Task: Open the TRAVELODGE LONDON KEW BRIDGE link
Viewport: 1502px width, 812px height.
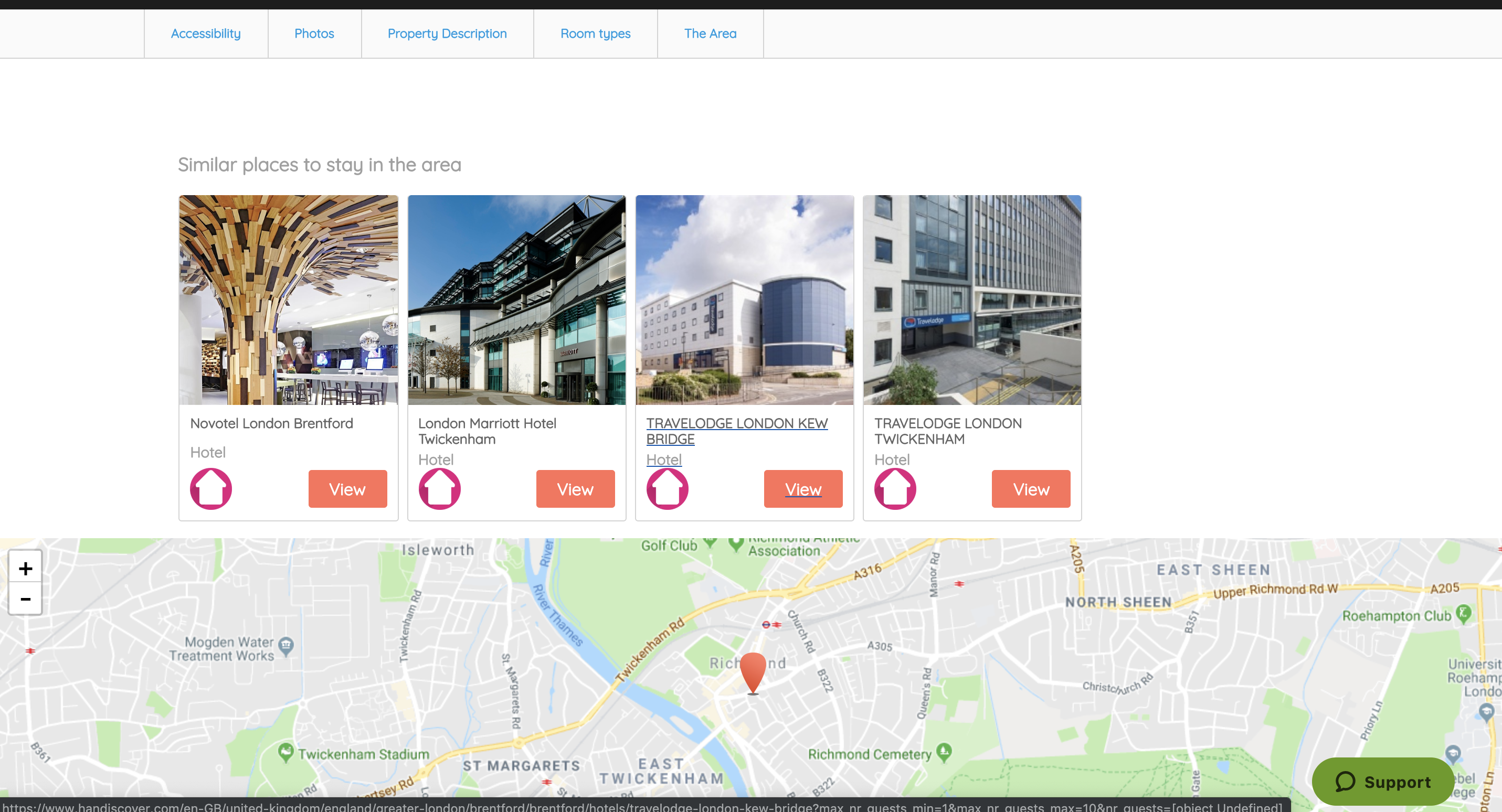Action: pos(737,431)
